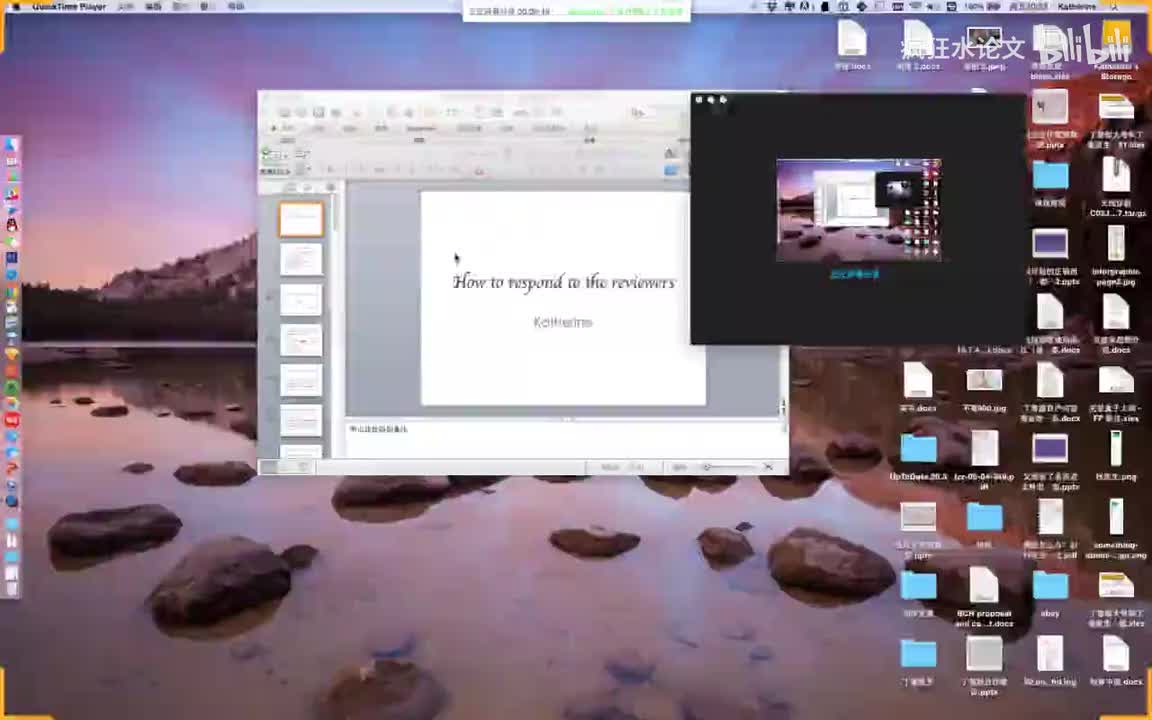Select the second slide thumbnail in PowerPoint
1152x720 pixels.
301,259
